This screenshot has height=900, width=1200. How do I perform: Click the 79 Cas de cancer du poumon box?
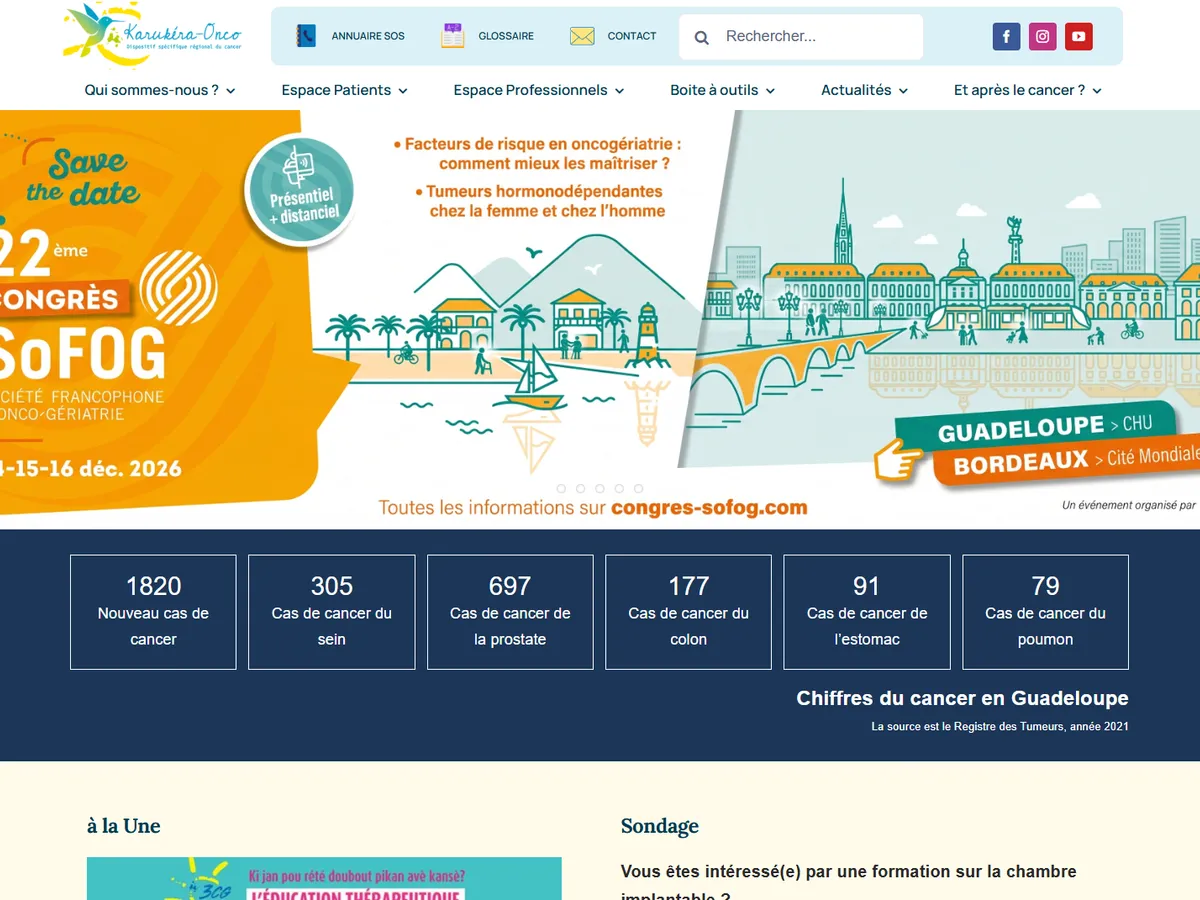pyautogui.click(x=1045, y=612)
